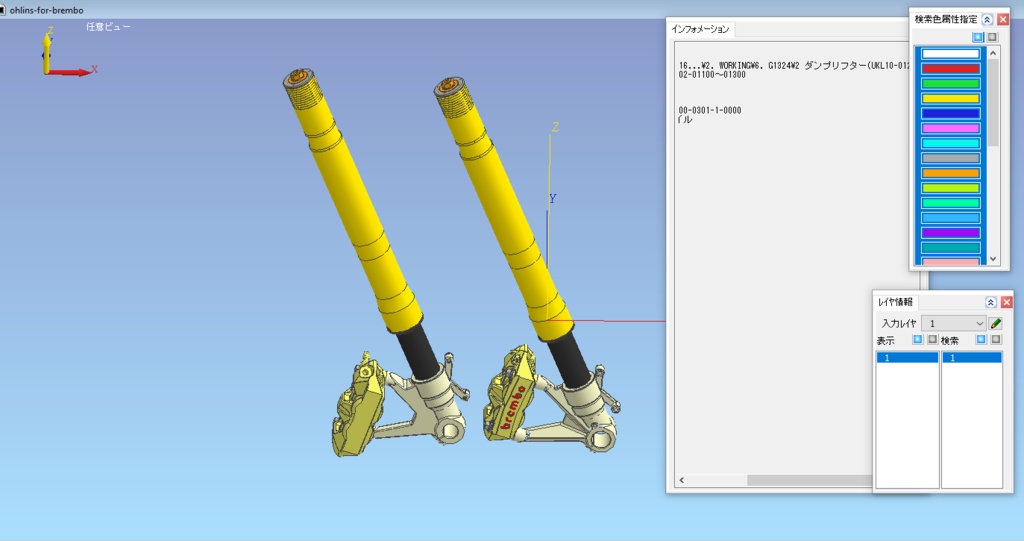Turn off all layers for 表示

933,340
